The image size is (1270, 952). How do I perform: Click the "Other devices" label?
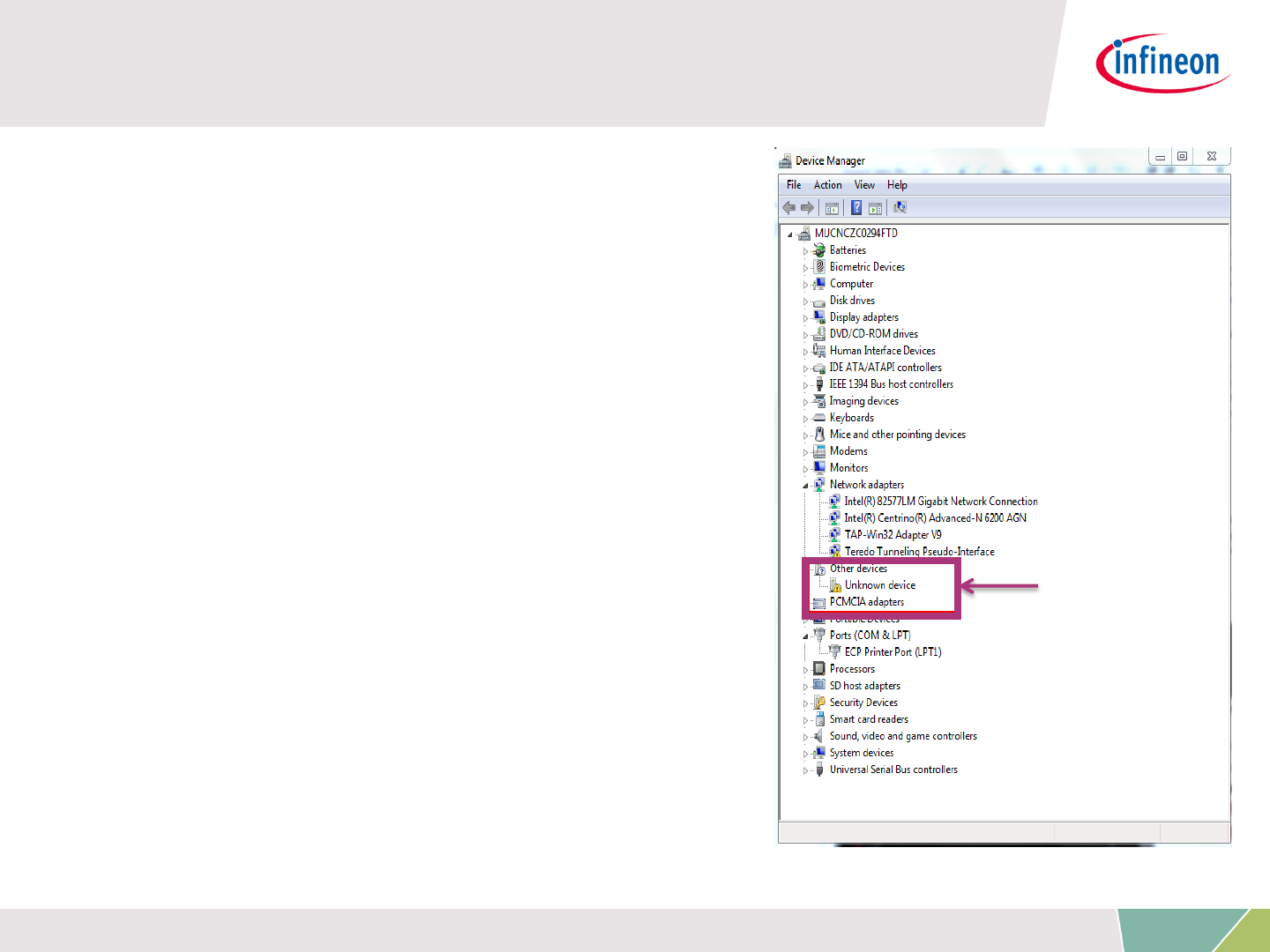(x=858, y=569)
